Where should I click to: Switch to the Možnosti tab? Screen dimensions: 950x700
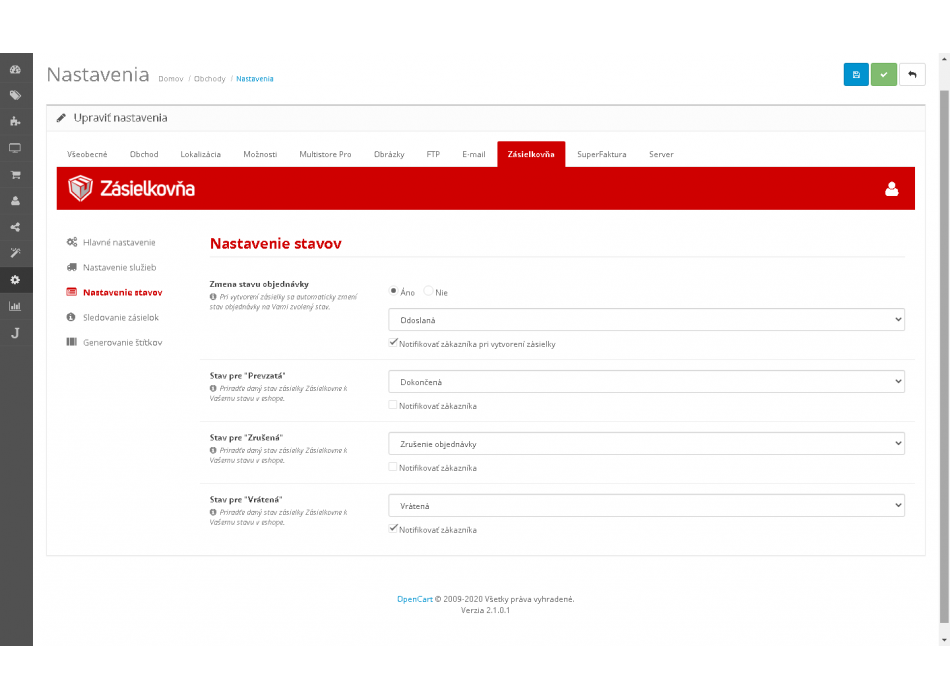(x=261, y=155)
